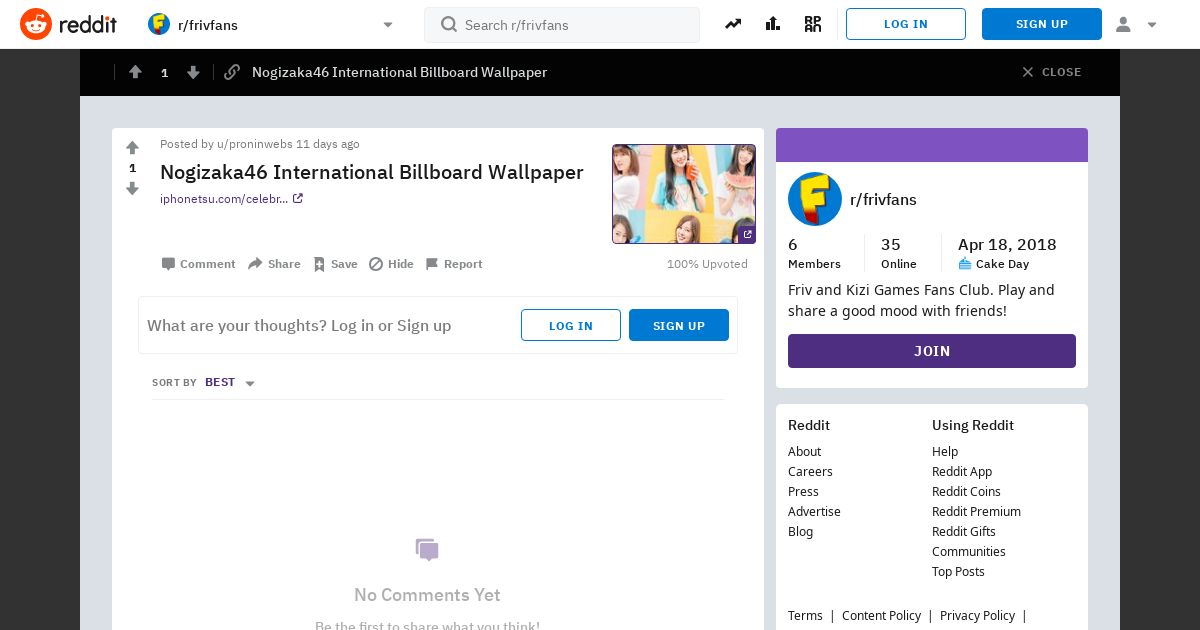The height and width of the screenshot is (630, 1200).
Task: Downvote the post in the black header bar
Action: coord(194,72)
